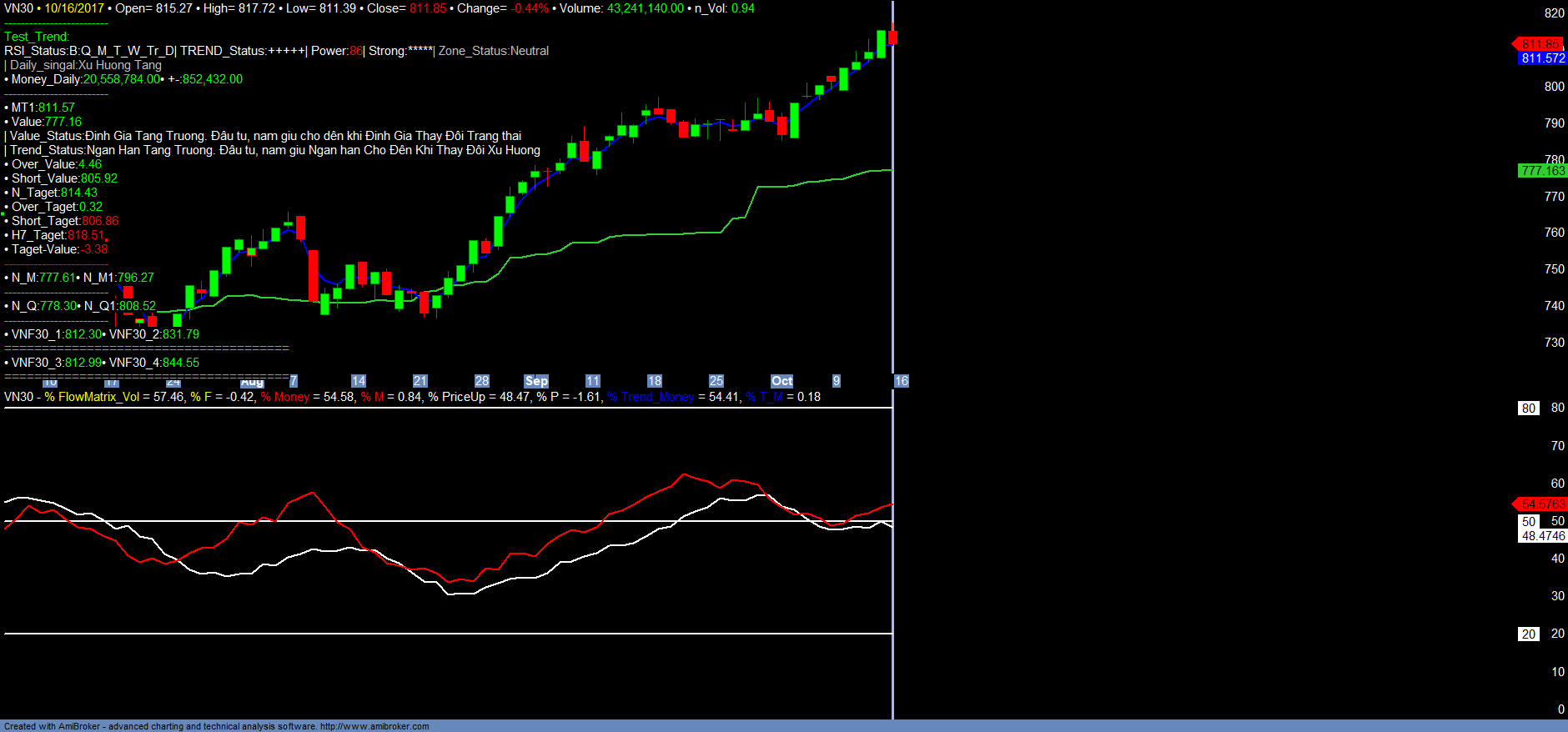
Task: Click the red 811.85 last price tag
Action: pos(1540,44)
